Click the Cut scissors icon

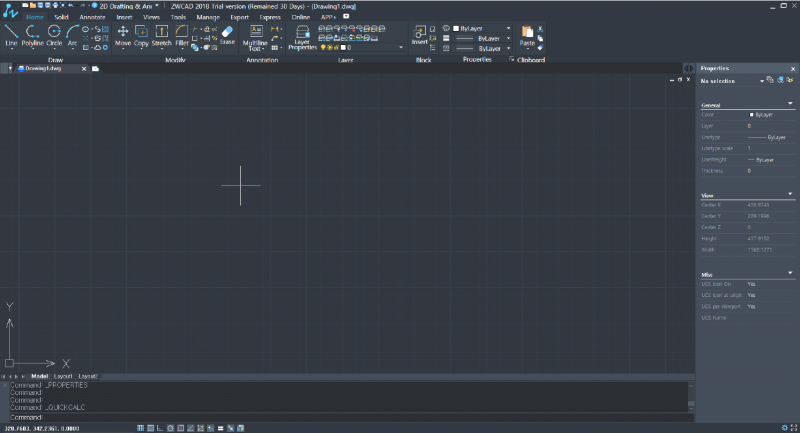540,29
